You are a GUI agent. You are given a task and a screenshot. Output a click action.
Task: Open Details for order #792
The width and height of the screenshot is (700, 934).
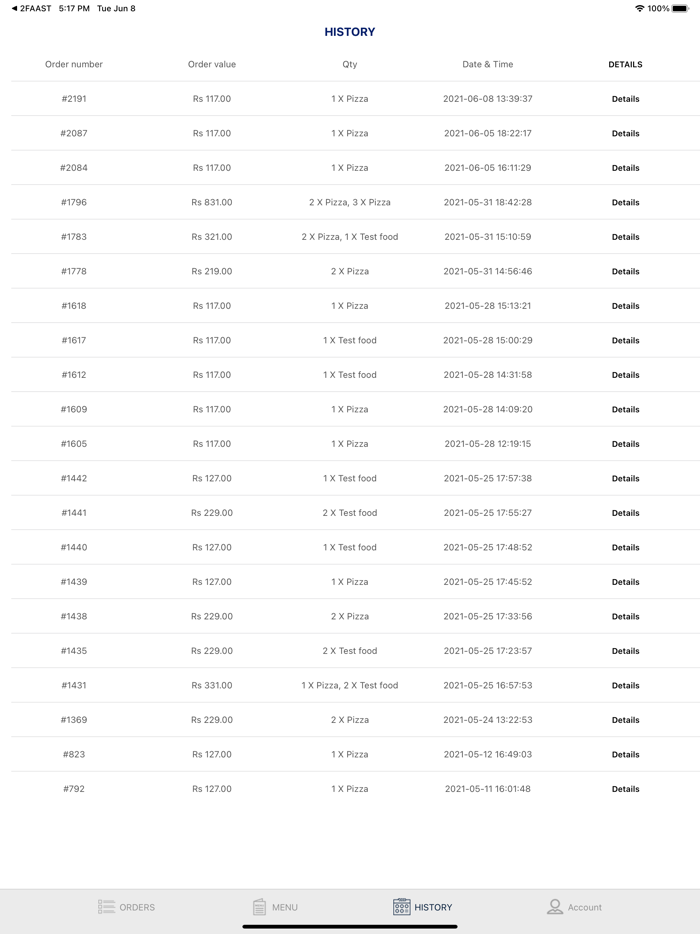click(x=625, y=789)
